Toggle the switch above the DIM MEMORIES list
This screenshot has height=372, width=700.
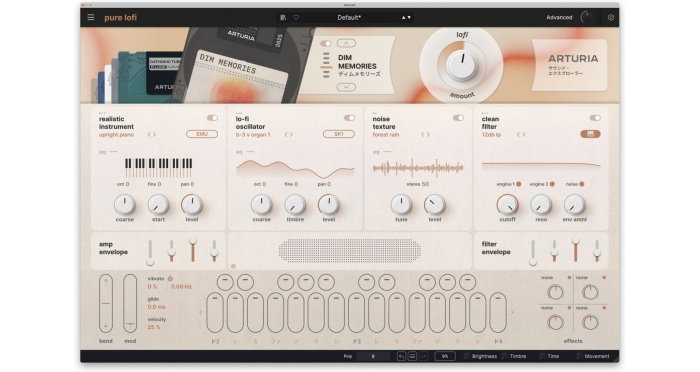[x=326, y=43]
